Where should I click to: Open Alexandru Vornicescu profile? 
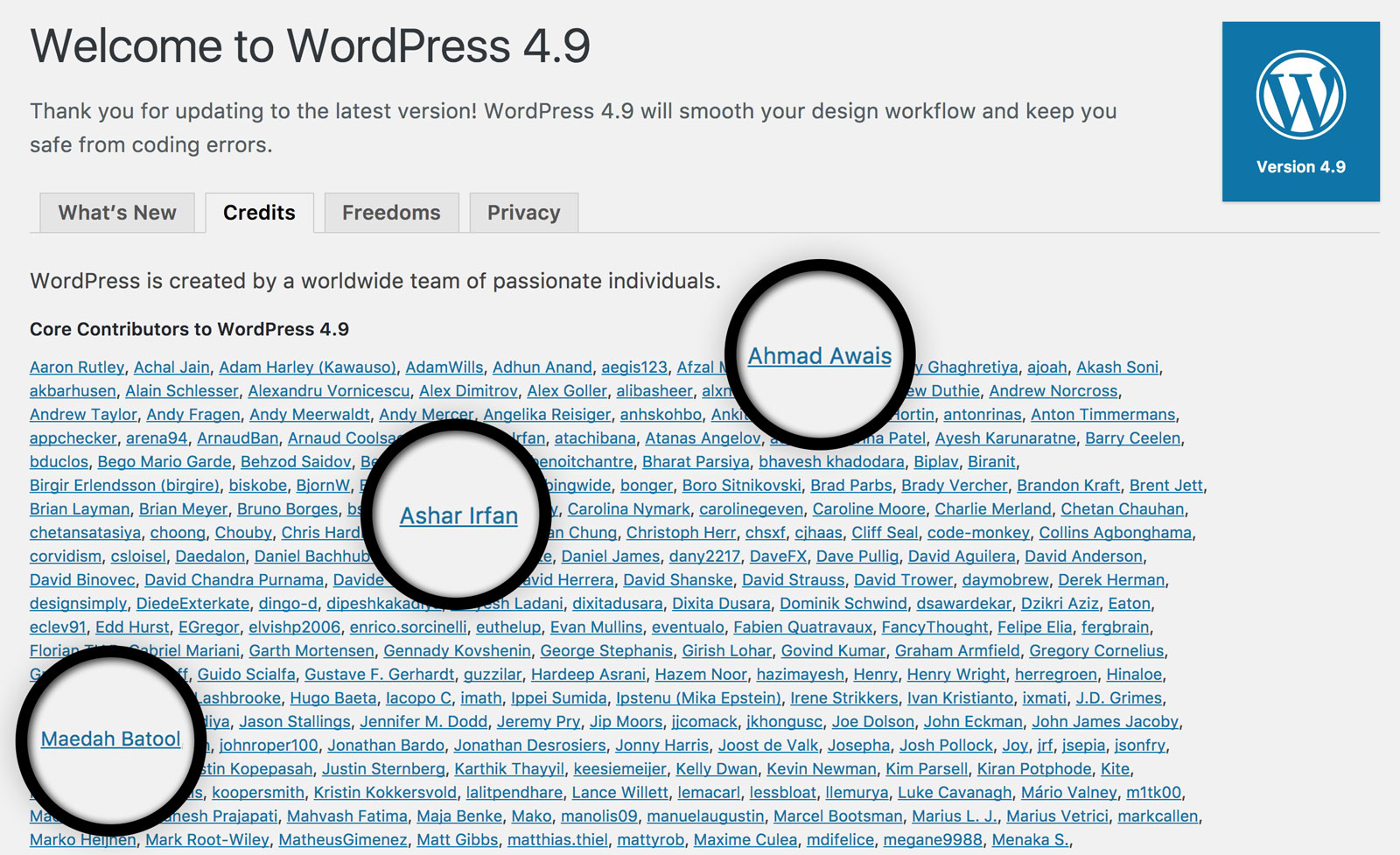click(x=329, y=391)
